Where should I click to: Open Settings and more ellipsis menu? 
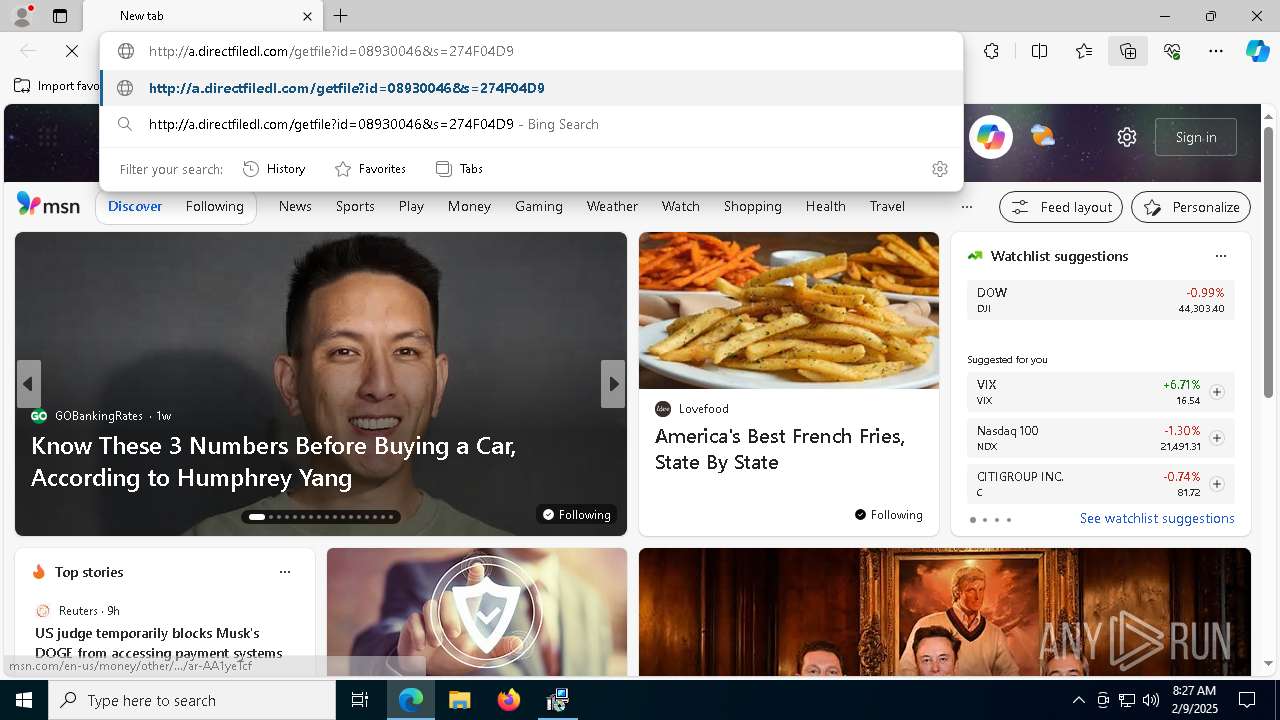[1216, 51]
